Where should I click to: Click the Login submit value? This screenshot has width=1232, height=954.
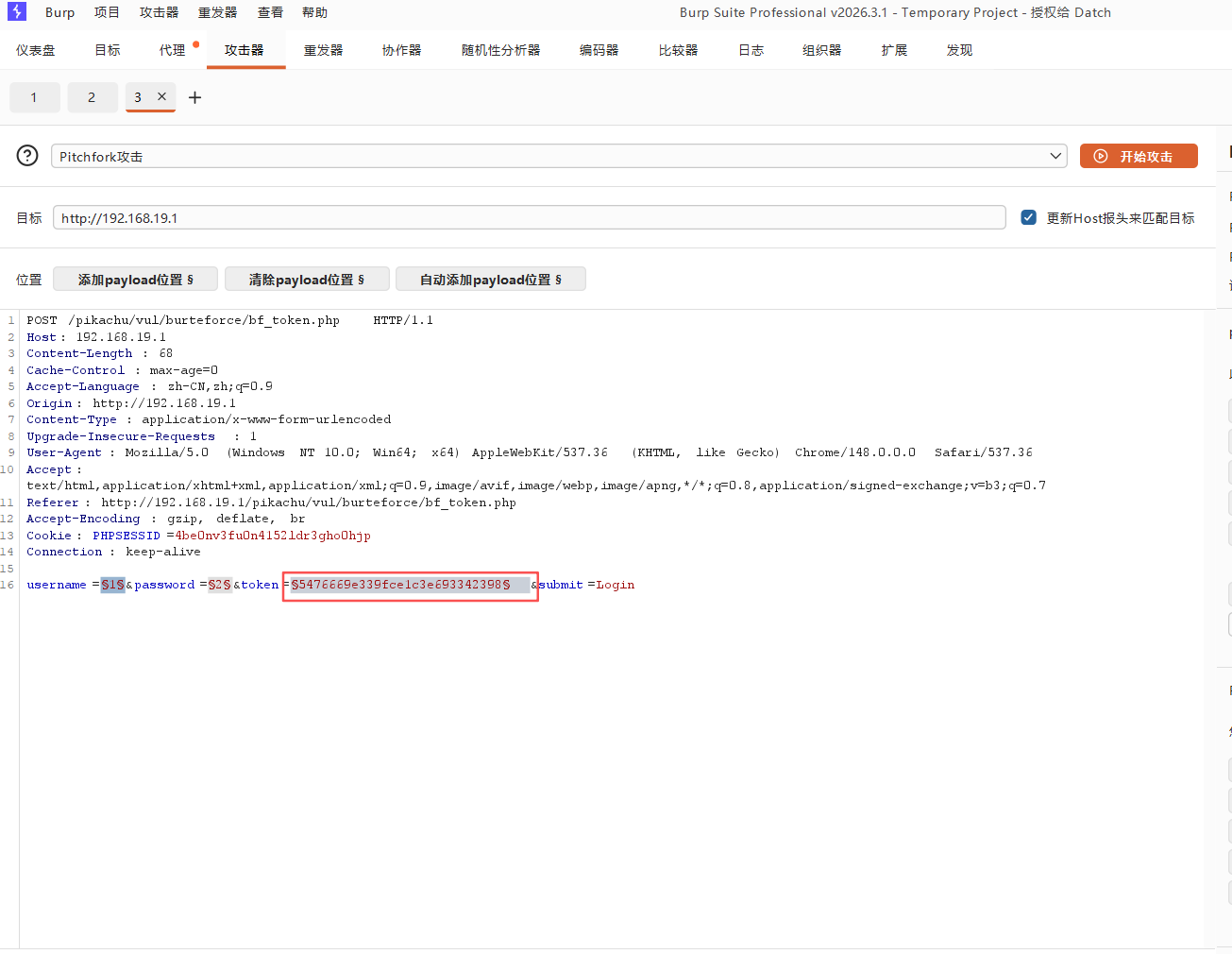coord(615,585)
